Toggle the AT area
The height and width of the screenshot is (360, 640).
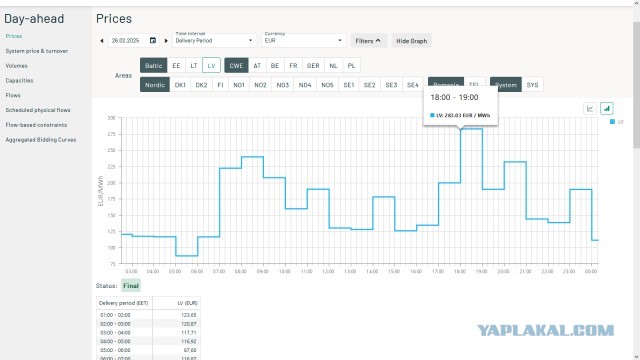point(257,65)
